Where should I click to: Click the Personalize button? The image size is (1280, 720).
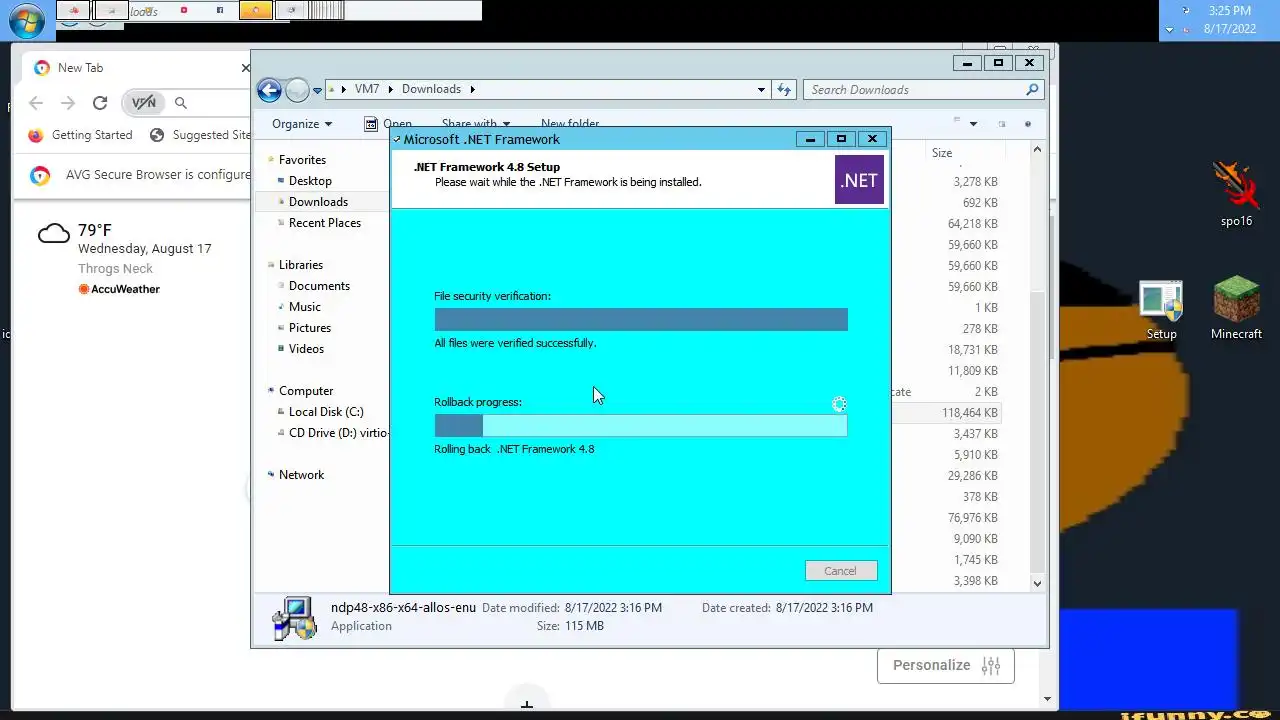[946, 666]
